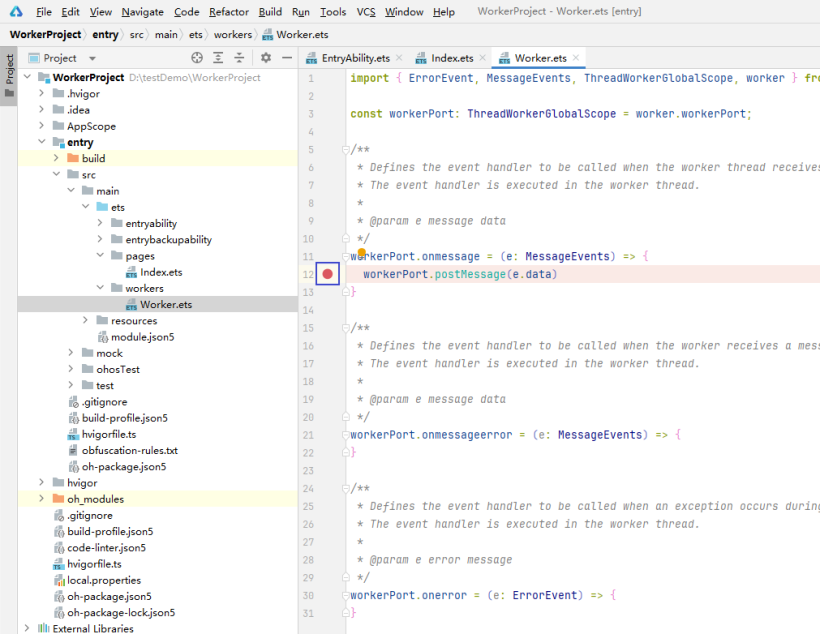The height and width of the screenshot is (634, 820).
Task: Toggle the red breakpoint on line 12
Action: point(328,274)
